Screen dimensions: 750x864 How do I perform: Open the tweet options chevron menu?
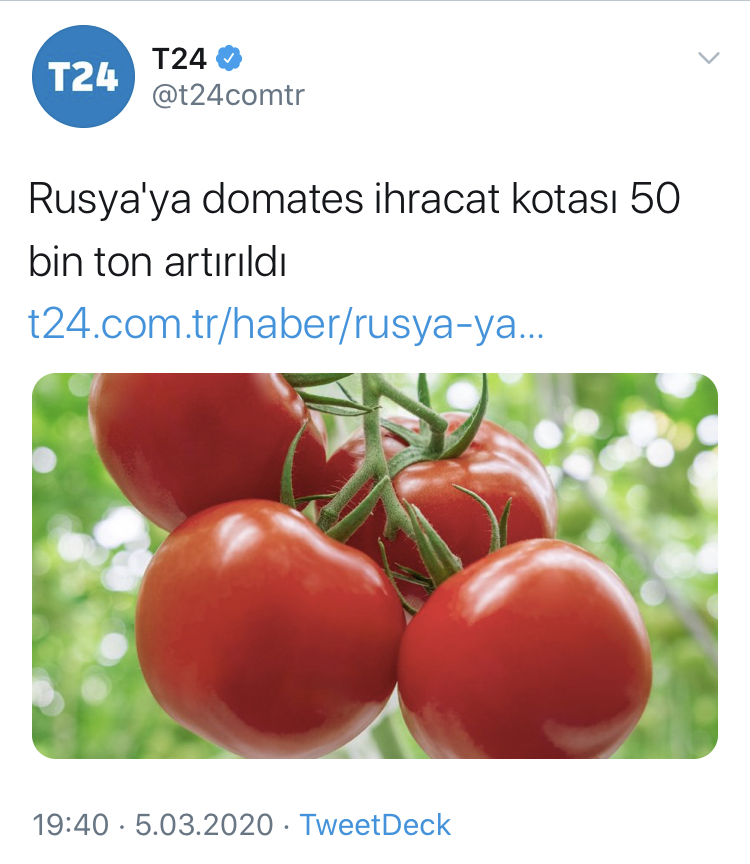(709, 57)
